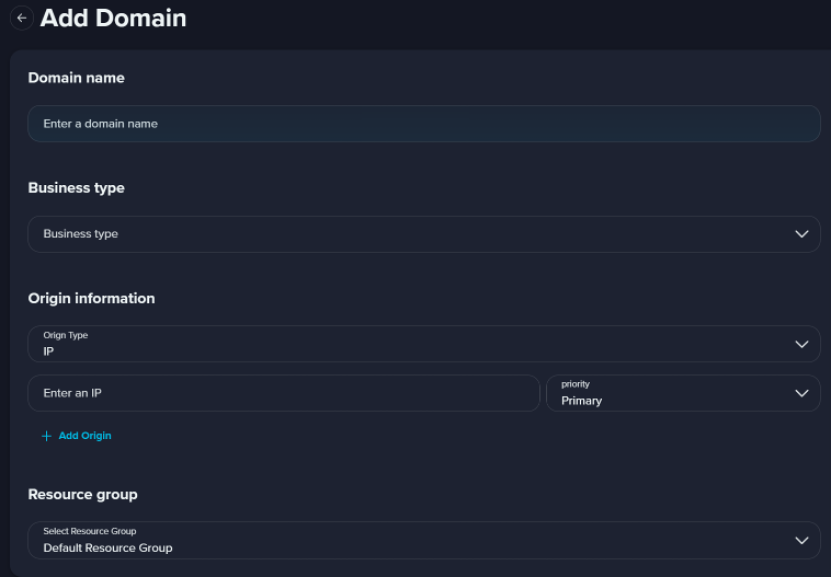Expand the Business type chevron arrow
Viewport: 832px width, 578px height.
pyautogui.click(x=802, y=234)
